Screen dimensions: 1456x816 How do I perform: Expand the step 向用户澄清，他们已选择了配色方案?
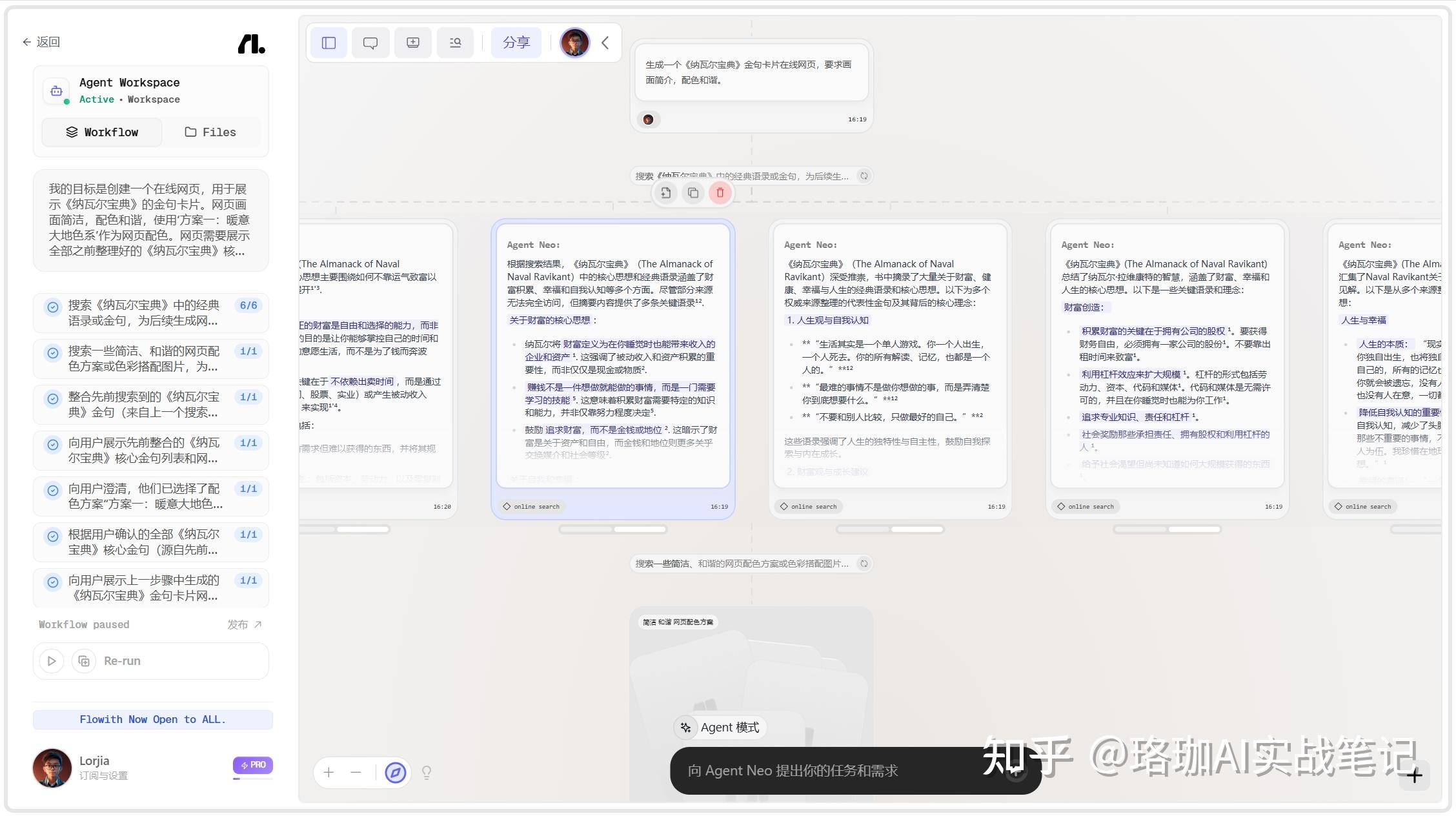(150, 496)
